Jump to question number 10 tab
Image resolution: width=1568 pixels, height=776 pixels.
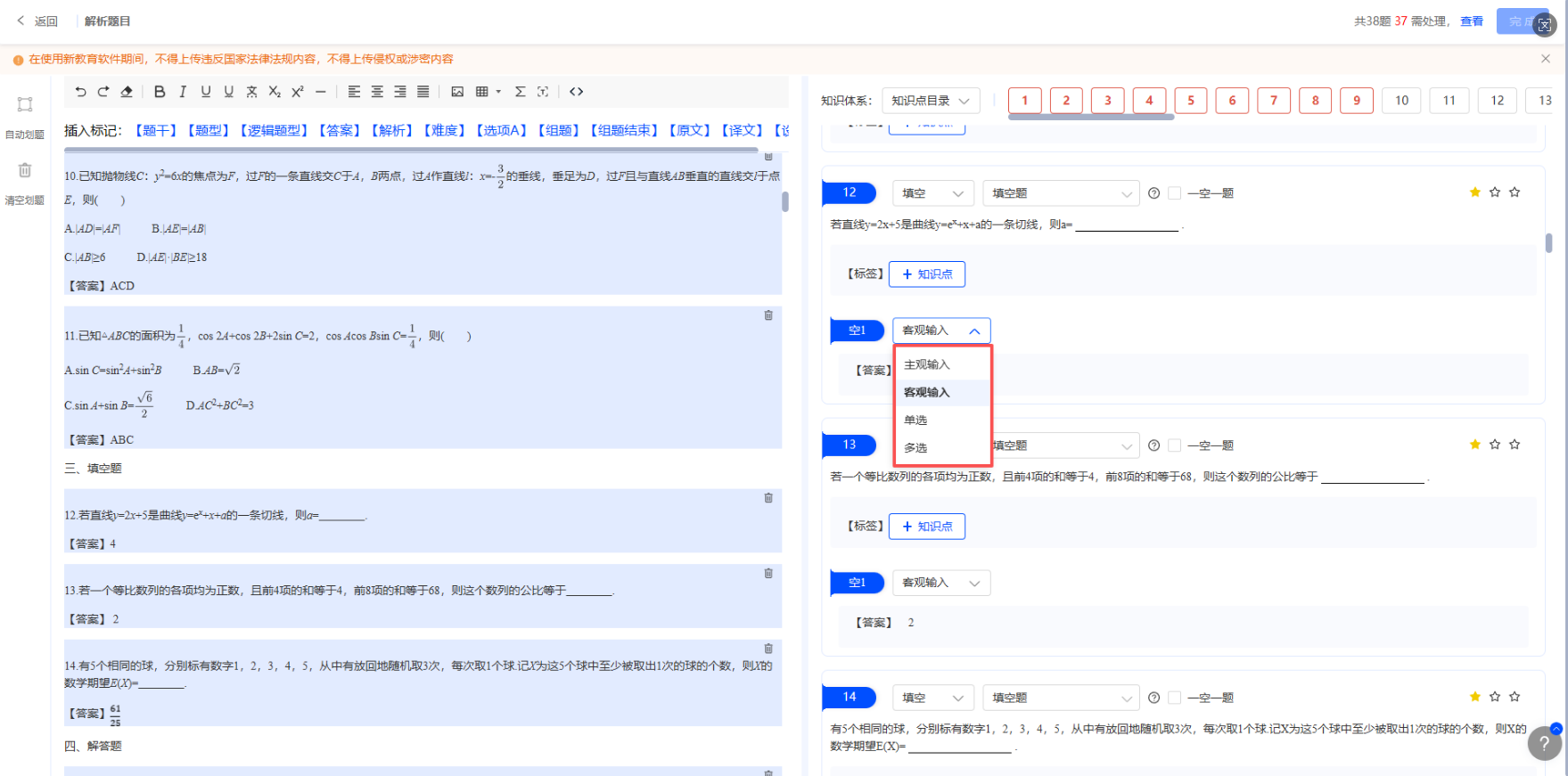coord(1402,101)
